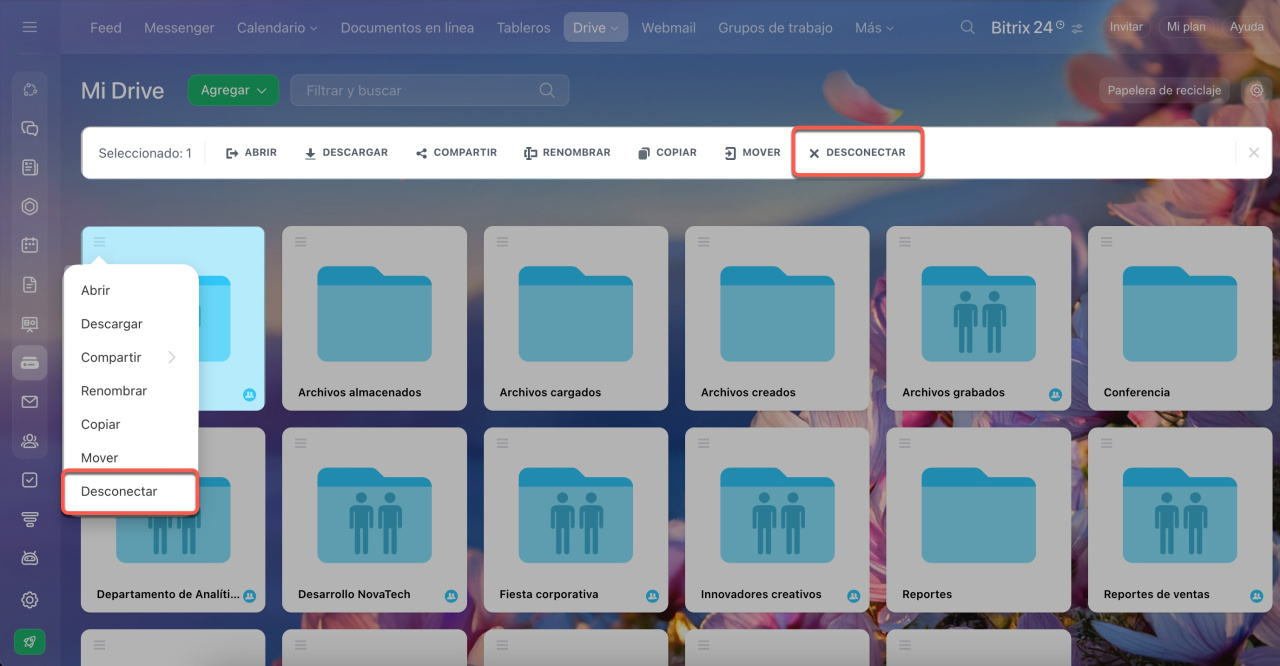Open the Tableros tab
Screen dimensions: 1280x666
pyautogui.click(x=523, y=27)
